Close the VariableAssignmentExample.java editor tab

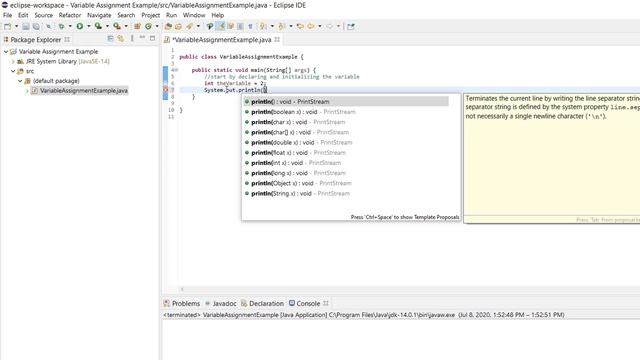(277, 40)
